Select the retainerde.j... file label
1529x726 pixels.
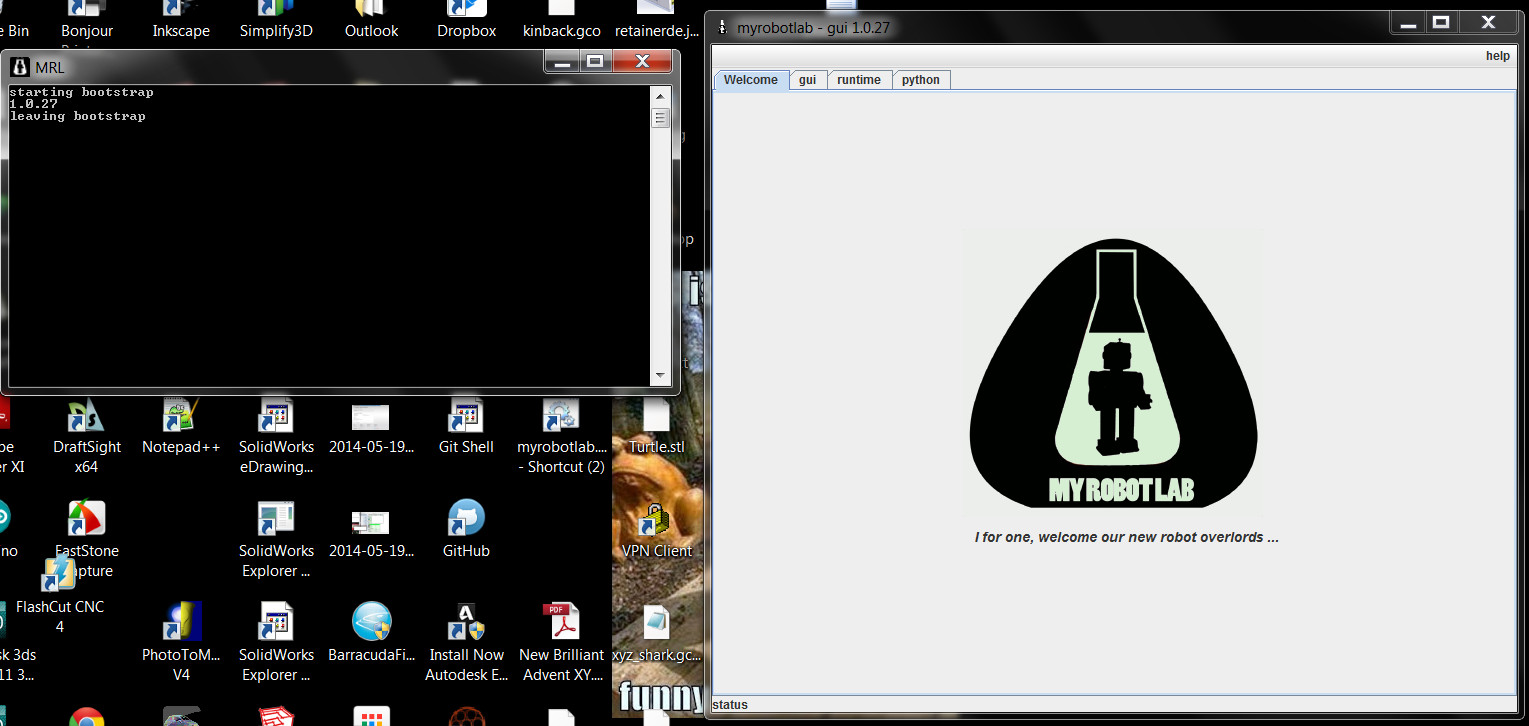pyautogui.click(x=657, y=31)
